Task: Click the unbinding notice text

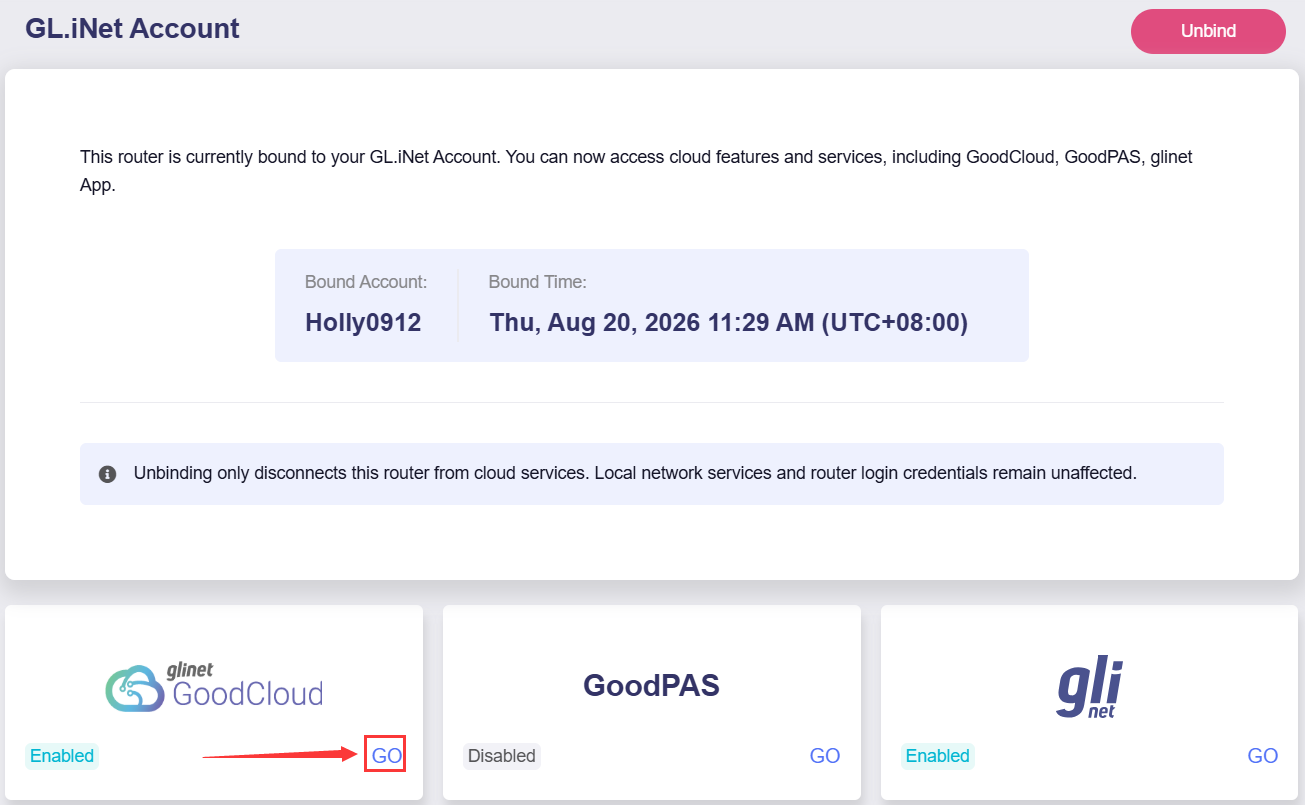Action: coord(635,473)
